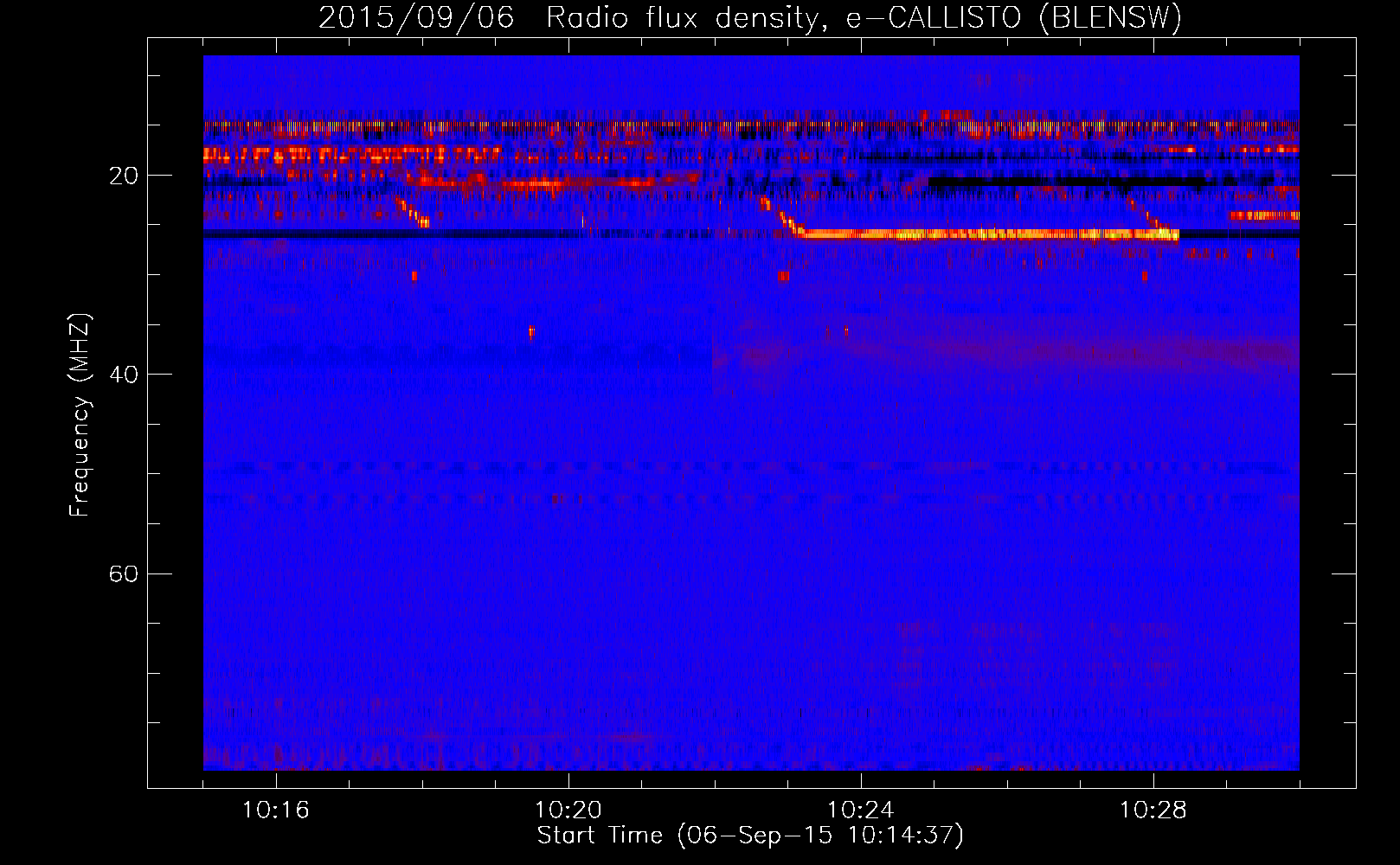This screenshot has height=865, width=1400.
Task: Select the 40 frequency tick label
Action: tap(124, 375)
